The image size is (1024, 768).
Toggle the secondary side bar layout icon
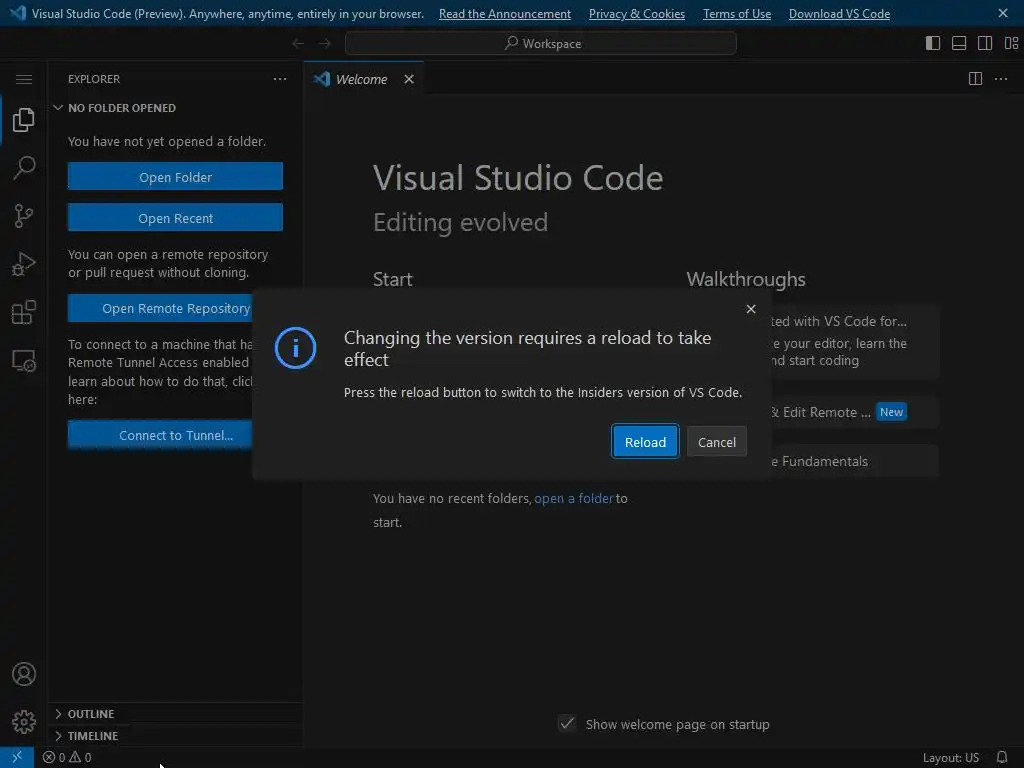point(985,43)
